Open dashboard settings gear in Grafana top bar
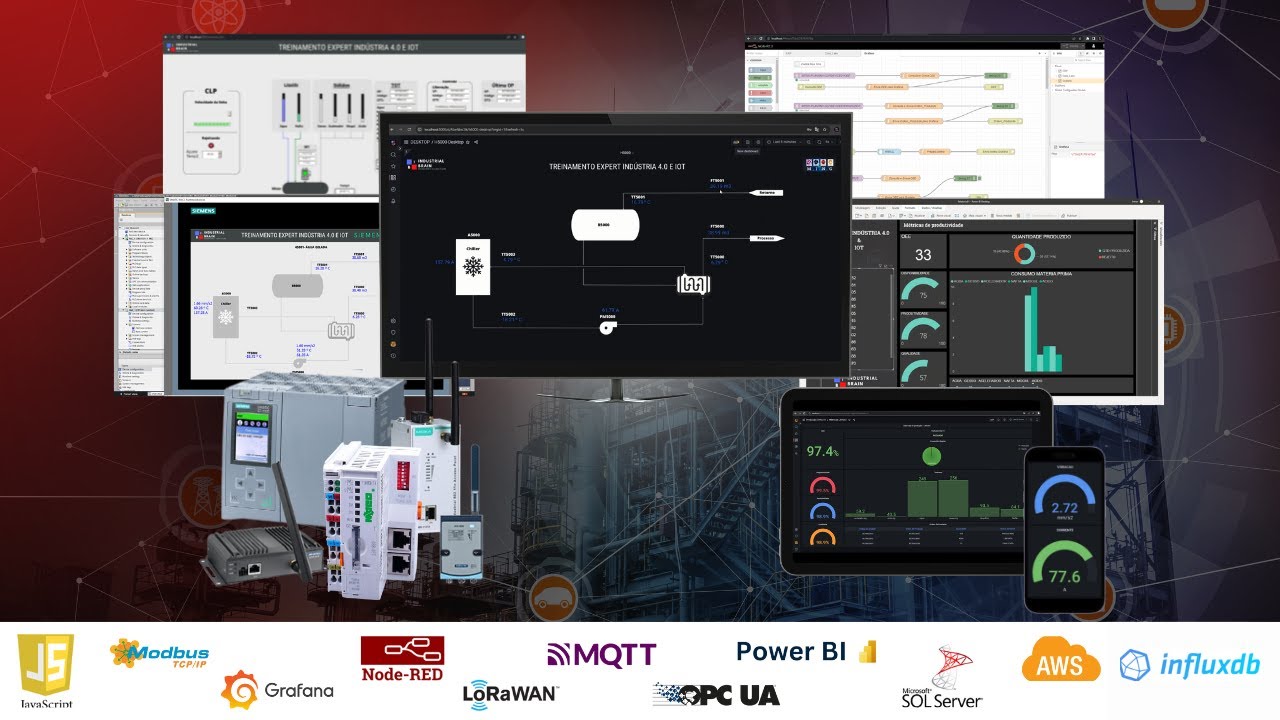 coord(758,142)
